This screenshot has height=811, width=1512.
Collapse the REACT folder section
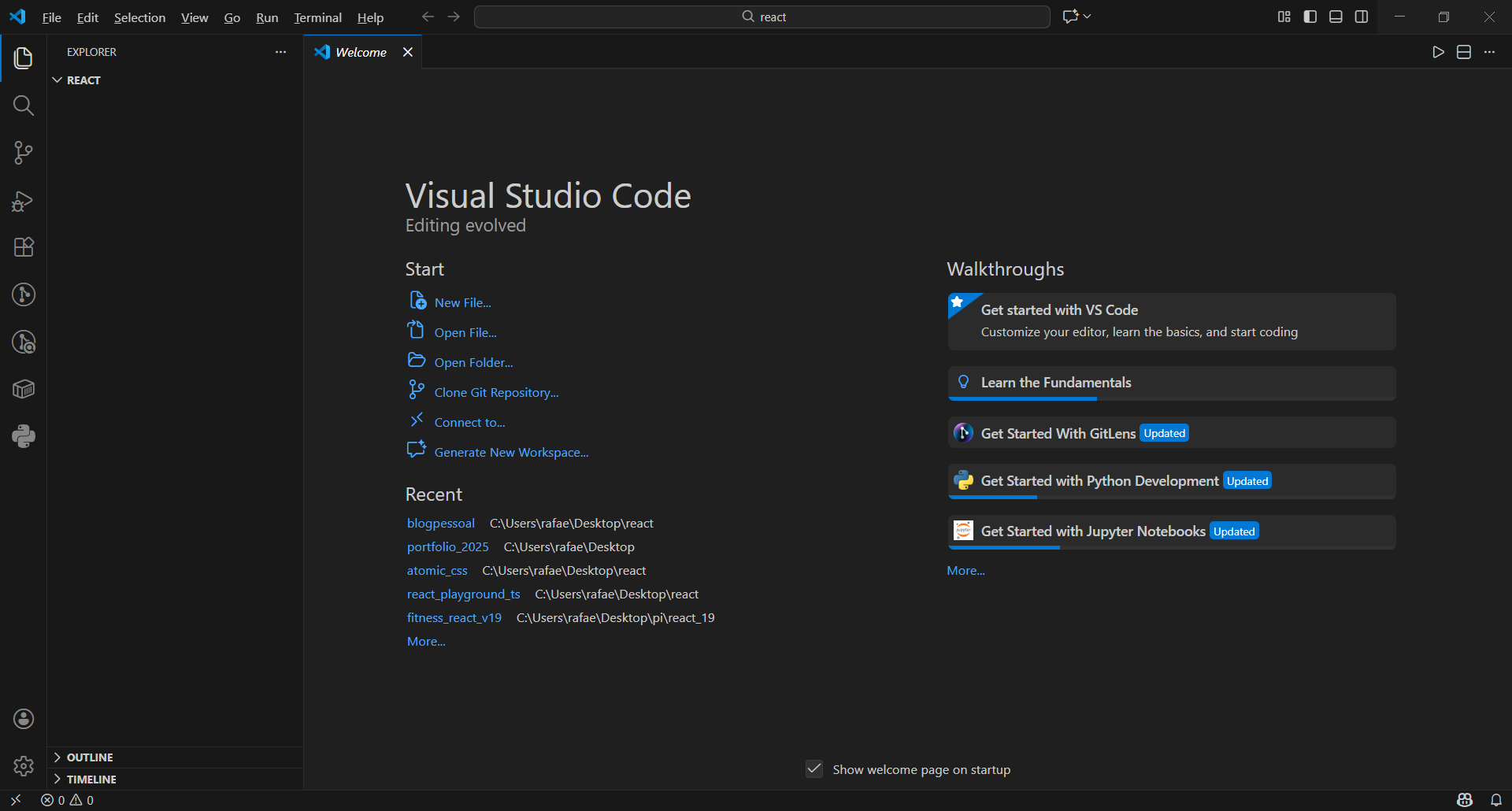tap(57, 80)
